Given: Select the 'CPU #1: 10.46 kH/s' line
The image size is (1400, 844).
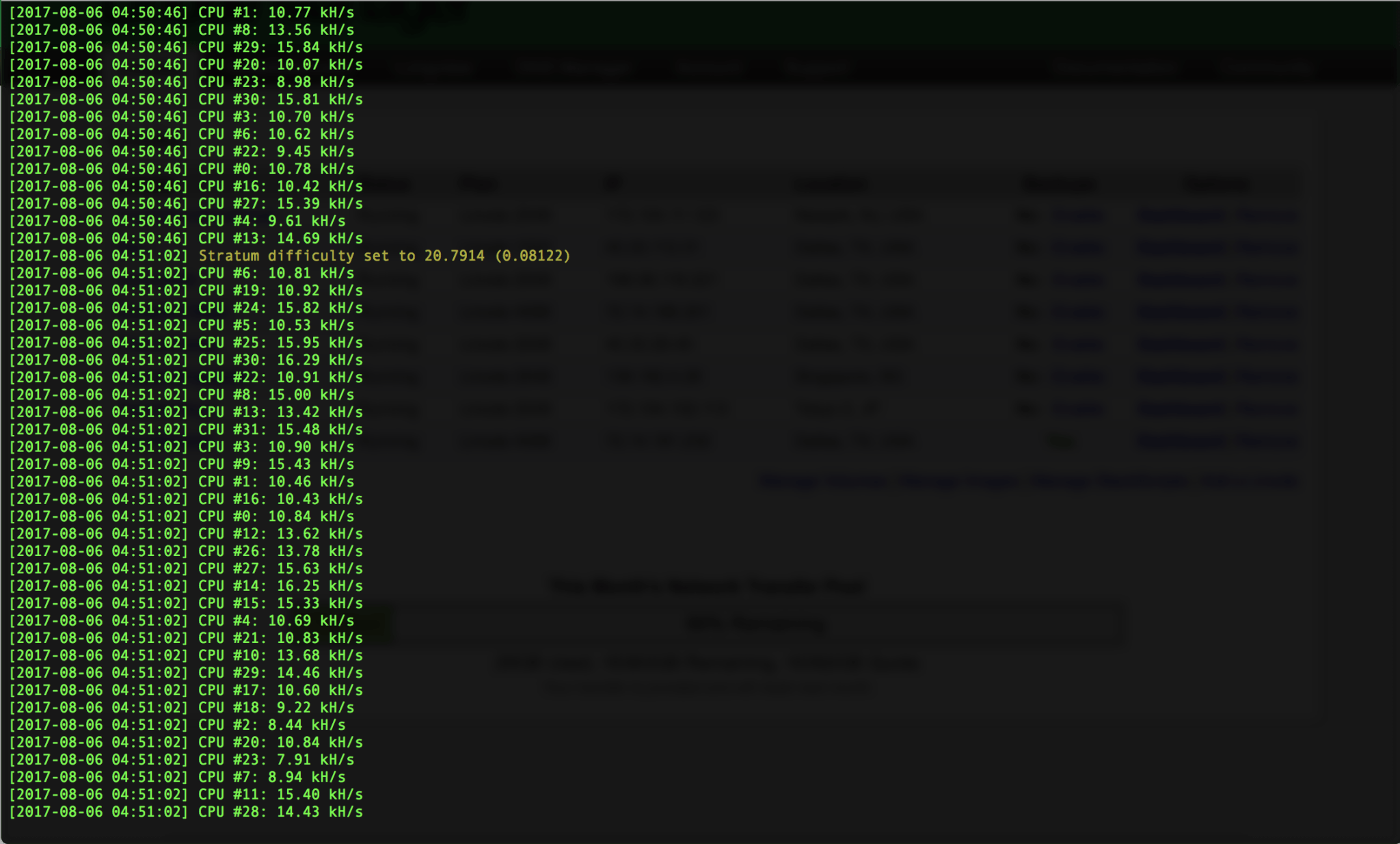Looking at the screenshot, I should [x=181, y=482].
